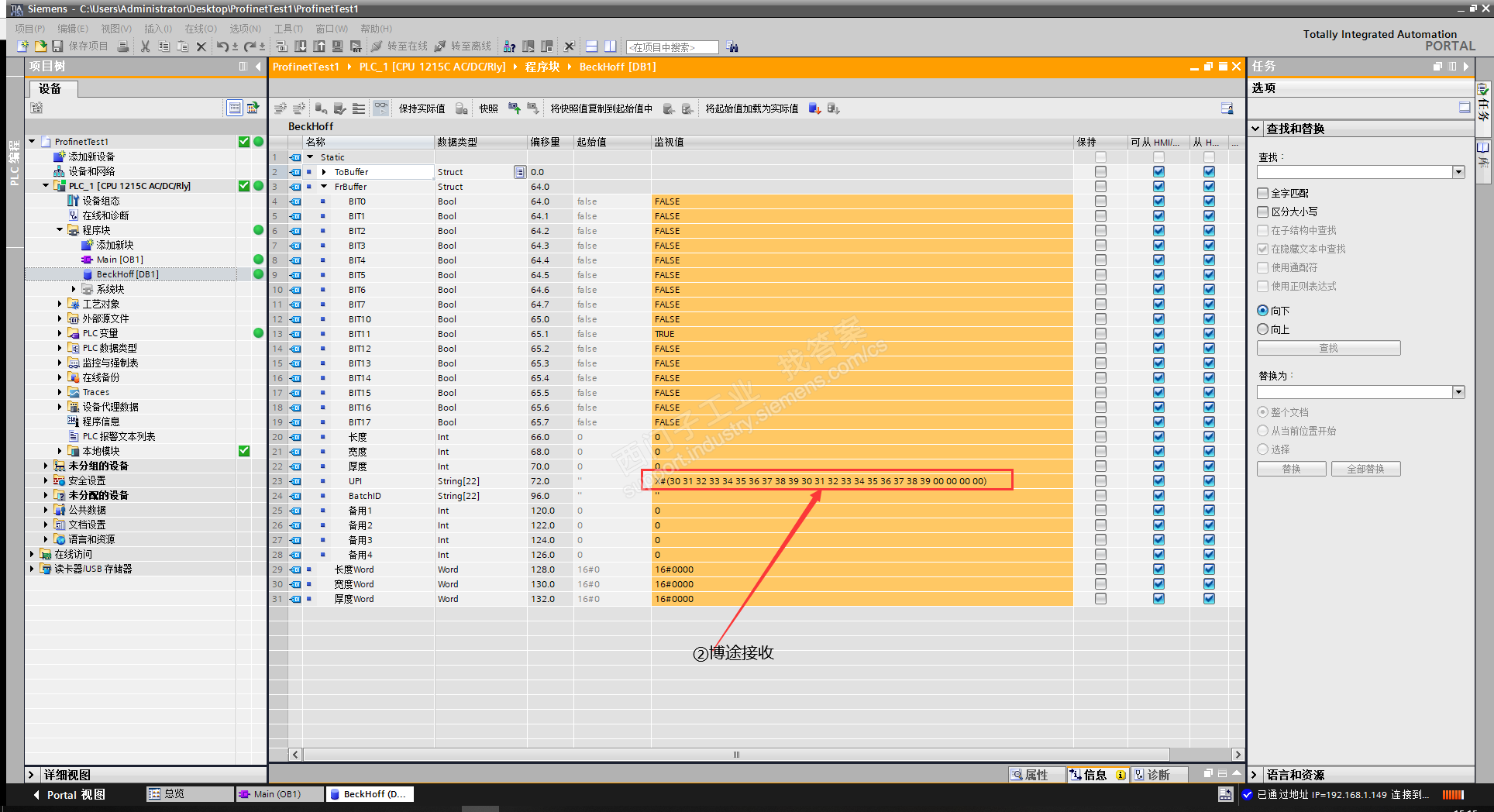Enable the case sensitive checkbox
Image resolution: width=1494 pixels, height=812 pixels.
point(1263,212)
